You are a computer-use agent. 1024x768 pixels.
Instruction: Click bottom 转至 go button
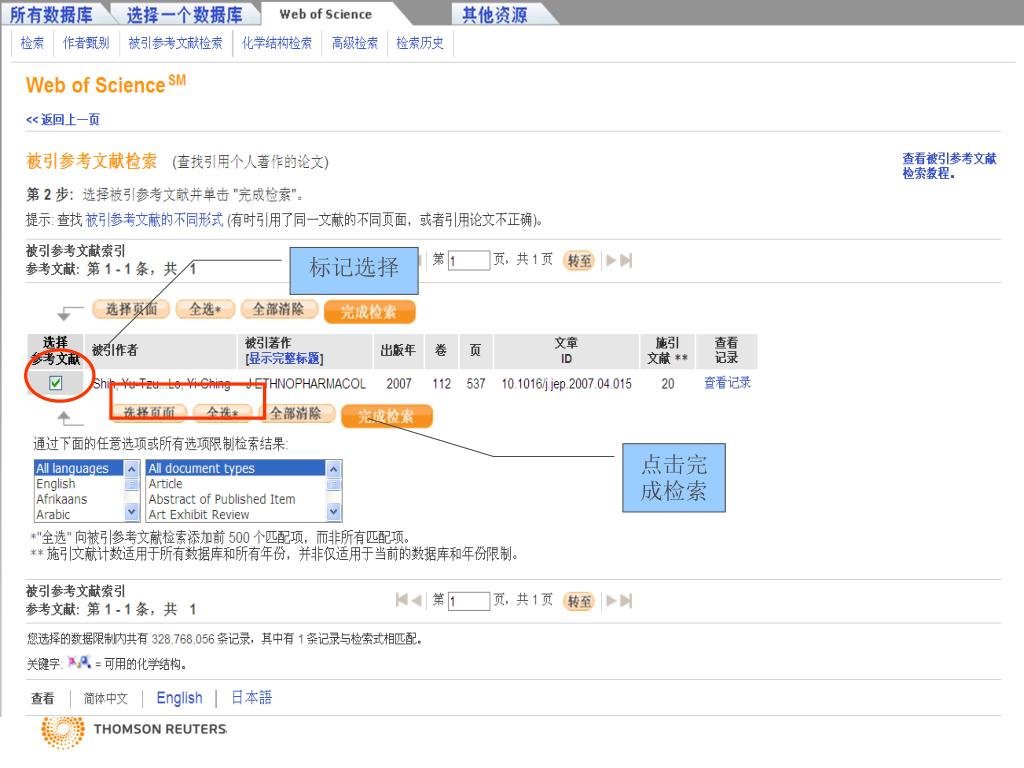579,601
